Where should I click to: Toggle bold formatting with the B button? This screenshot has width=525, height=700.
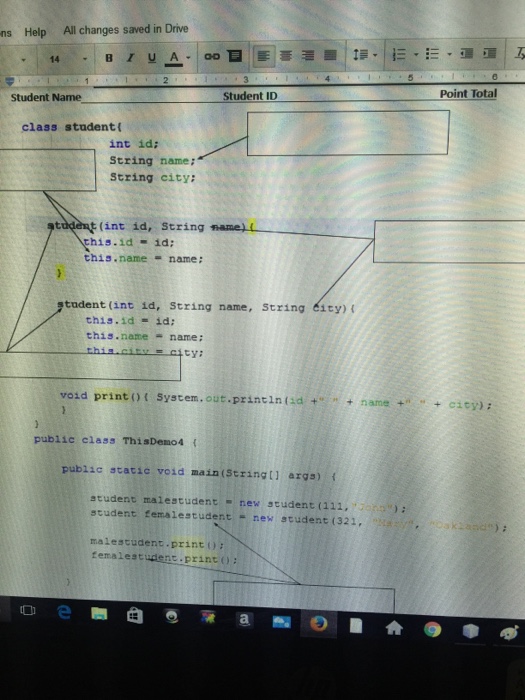click(x=108, y=58)
